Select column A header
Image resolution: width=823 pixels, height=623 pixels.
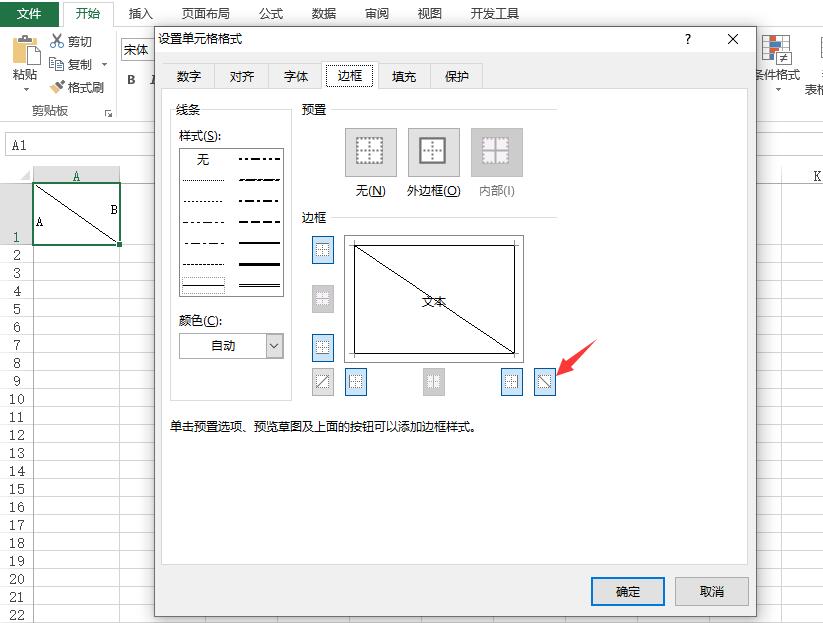coord(77,176)
